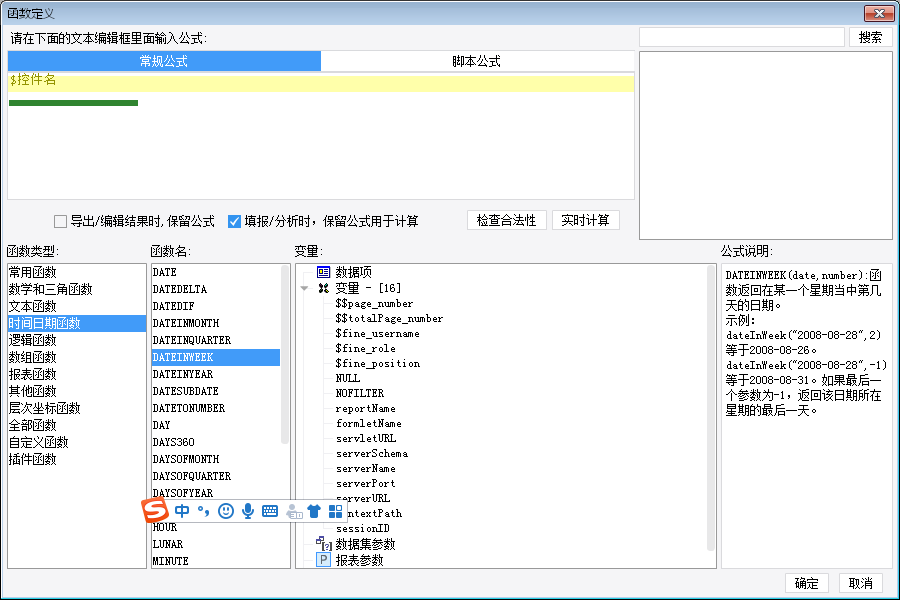
Task: Click the 变量 variables node icon
Action: point(324,288)
